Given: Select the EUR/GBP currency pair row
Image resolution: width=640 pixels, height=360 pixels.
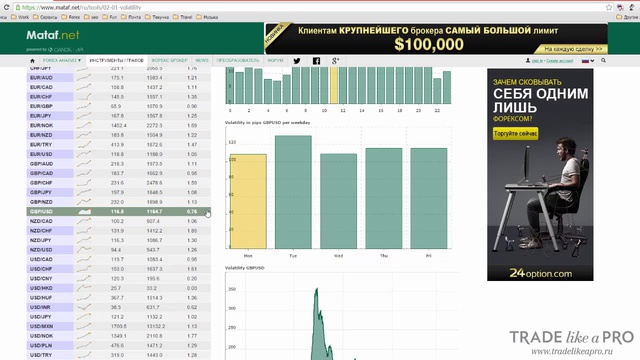Looking at the screenshot, I should point(119,106).
